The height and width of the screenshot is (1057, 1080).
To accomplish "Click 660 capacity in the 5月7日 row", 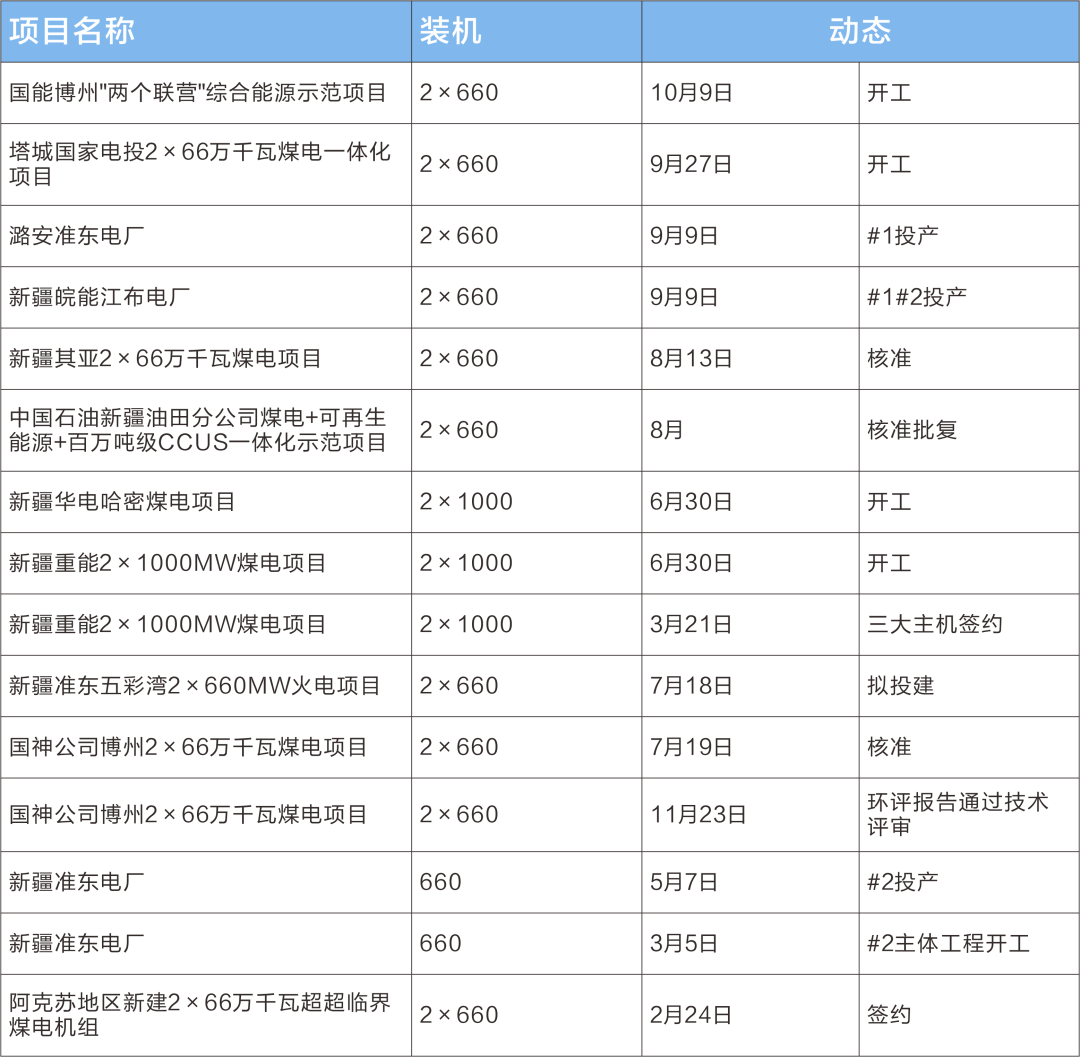I will click(x=527, y=882).
